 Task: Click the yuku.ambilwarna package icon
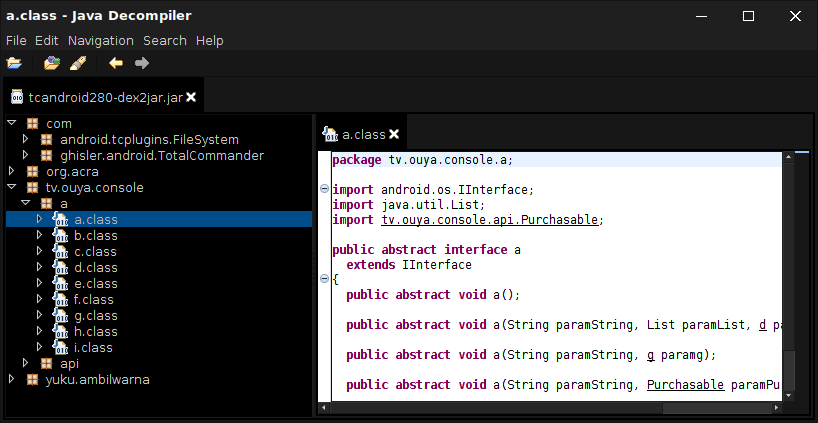(x=32, y=380)
